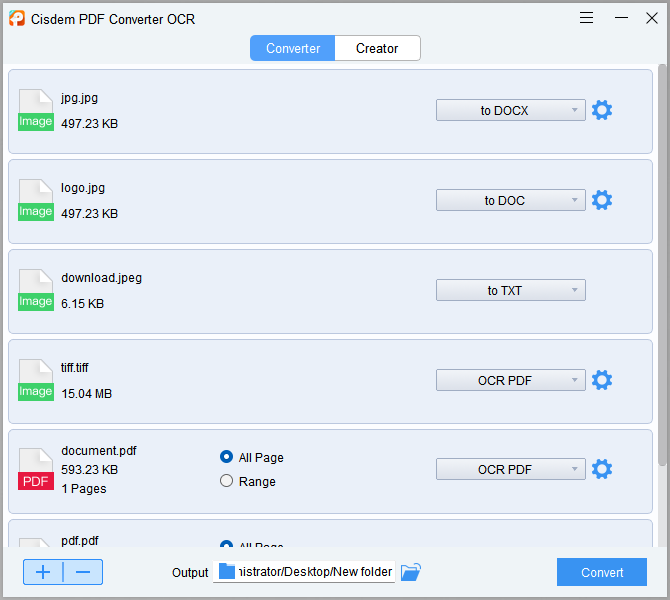Minimize the Cisdem window

tap(621, 18)
